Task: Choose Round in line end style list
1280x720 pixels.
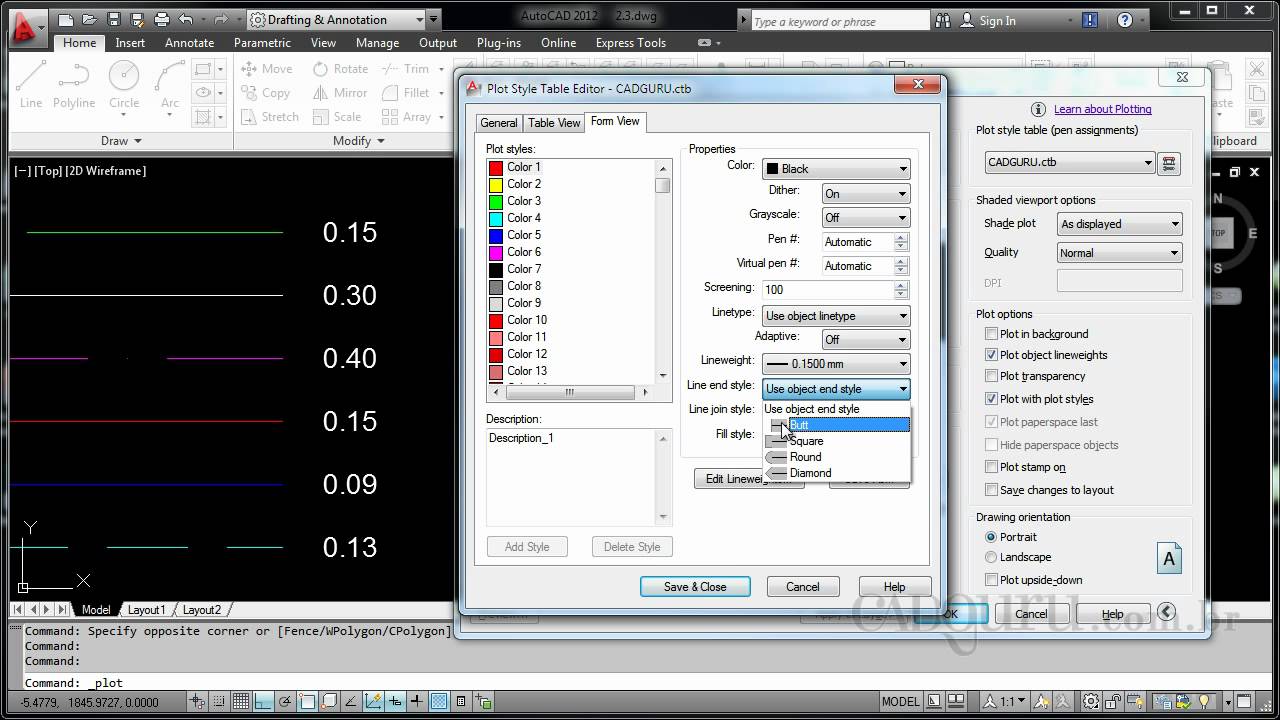Action: 837,457
